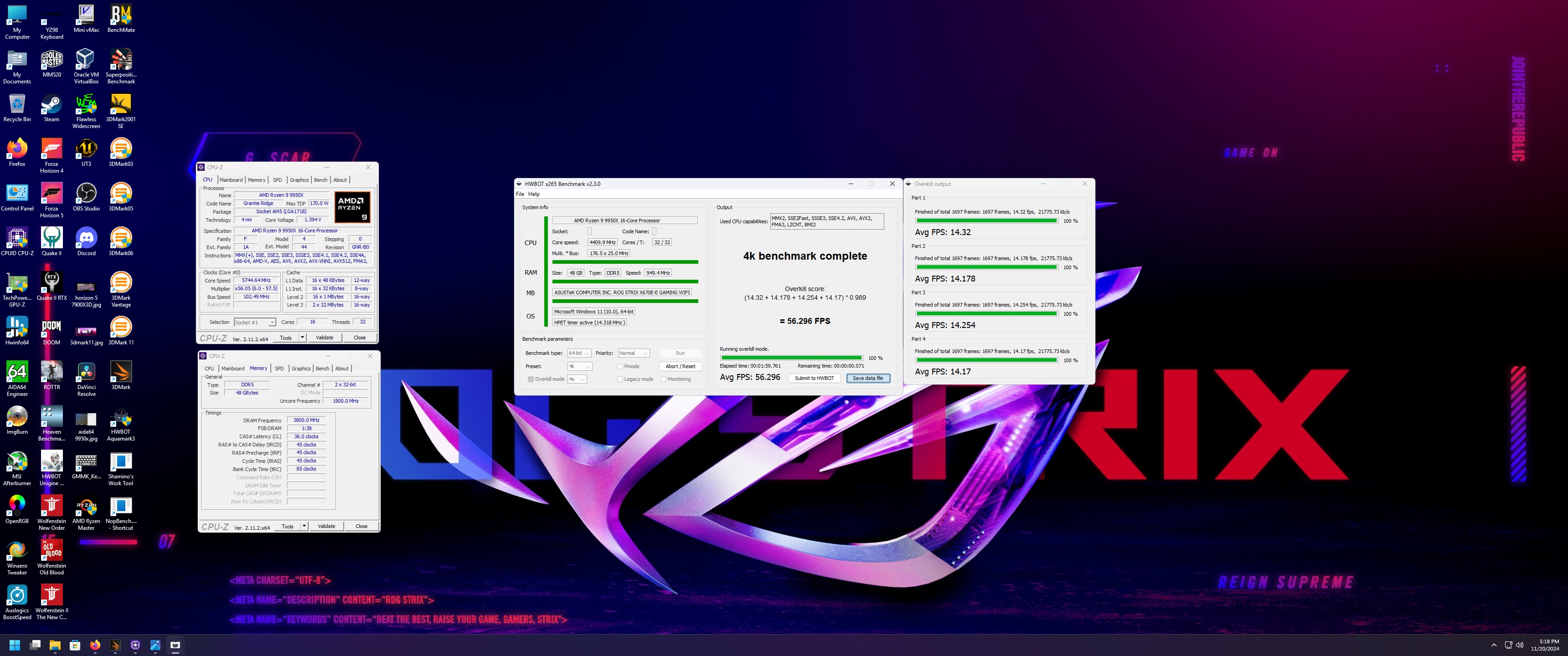
Task: Click Part 1 progress bar in Overkill output
Action: pos(986,221)
